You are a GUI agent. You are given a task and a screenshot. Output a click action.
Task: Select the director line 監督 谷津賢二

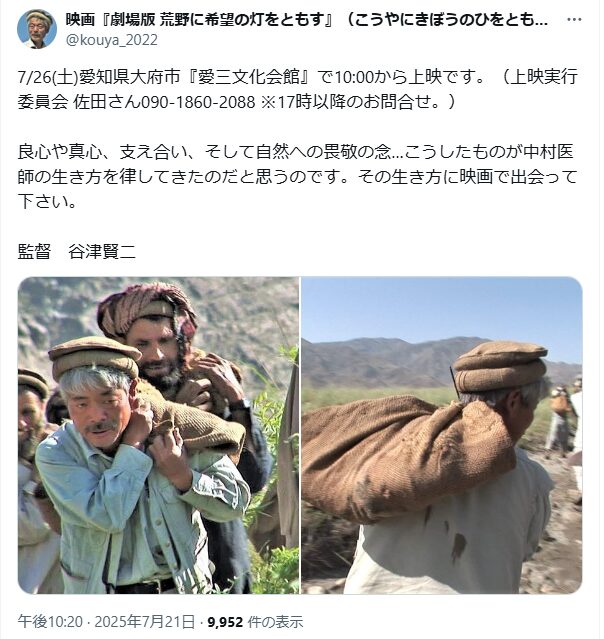click(x=77, y=252)
